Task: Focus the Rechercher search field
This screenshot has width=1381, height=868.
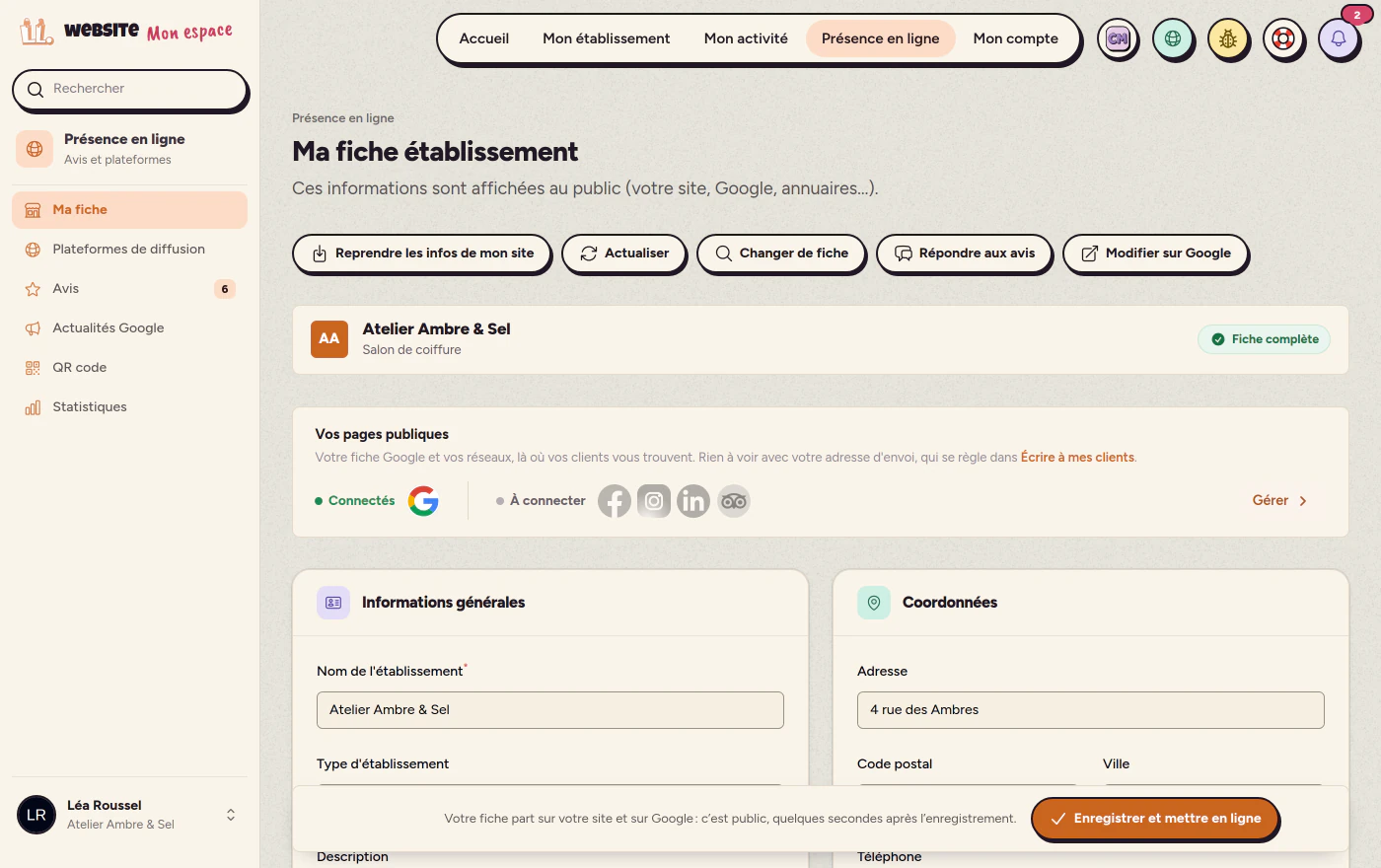Action: coord(130,90)
